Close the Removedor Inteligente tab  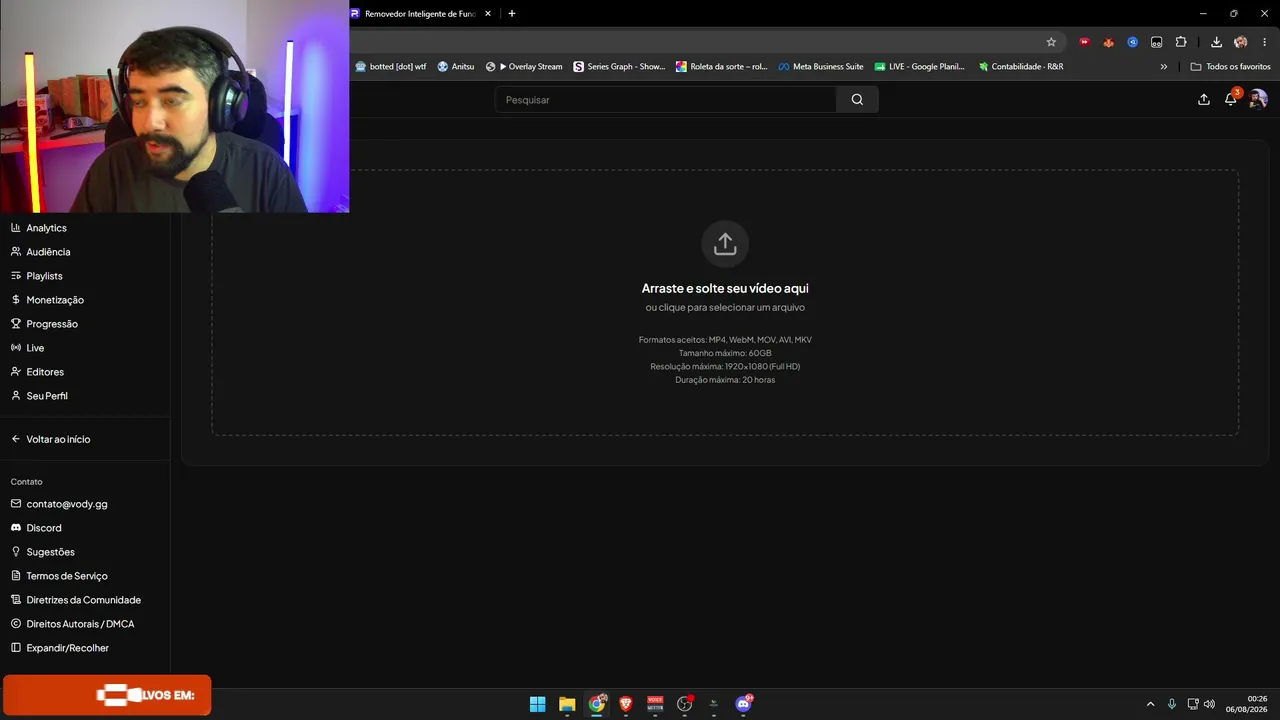pos(488,14)
